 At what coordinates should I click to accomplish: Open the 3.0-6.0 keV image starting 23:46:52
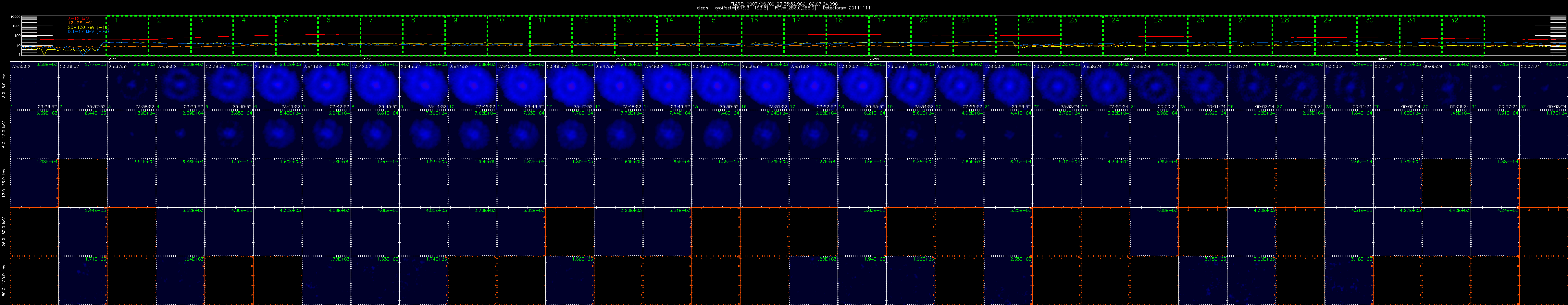coord(570,86)
